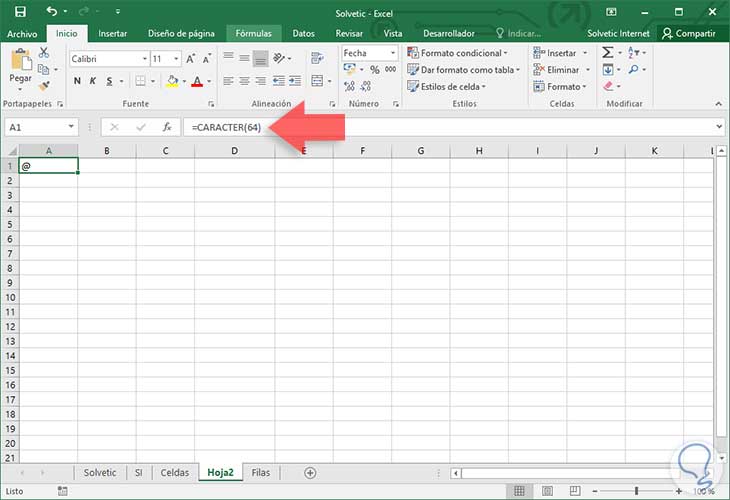
Task: Click the Compartir button
Action: click(689, 34)
